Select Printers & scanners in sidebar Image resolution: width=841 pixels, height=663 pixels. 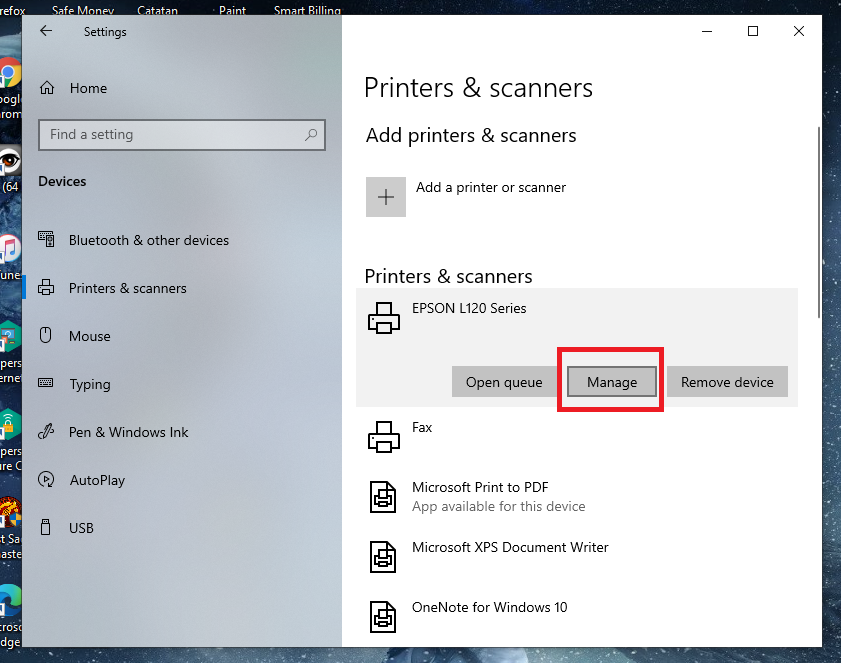[127, 288]
